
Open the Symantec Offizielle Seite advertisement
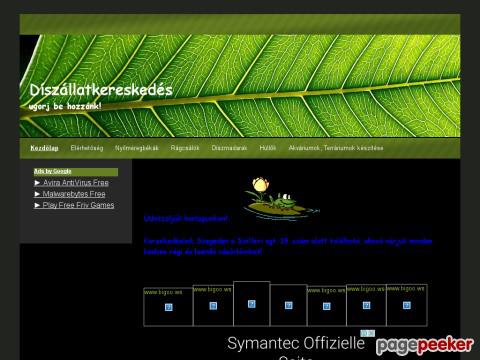click(x=296, y=347)
